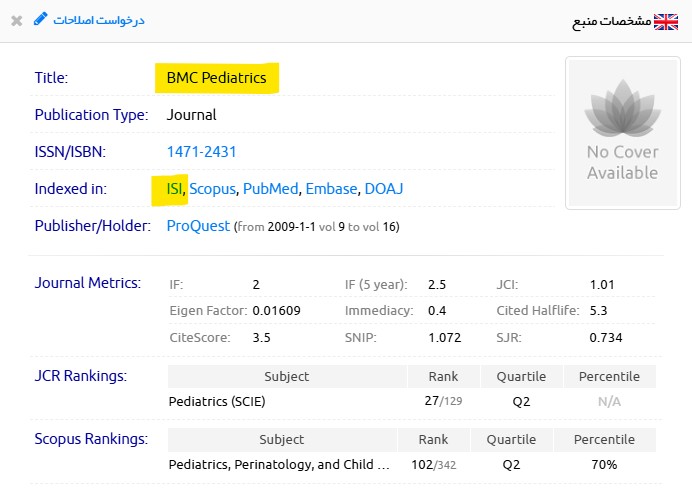The width and height of the screenshot is (692, 500).
Task: Open ISSN 1471-2431 link
Action: coord(201,152)
